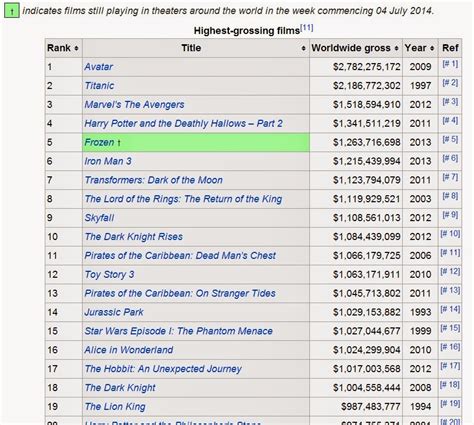Viewport: 474px width, 425px height.
Task: Open reference [# 4] link
Action: click(450, 120)
